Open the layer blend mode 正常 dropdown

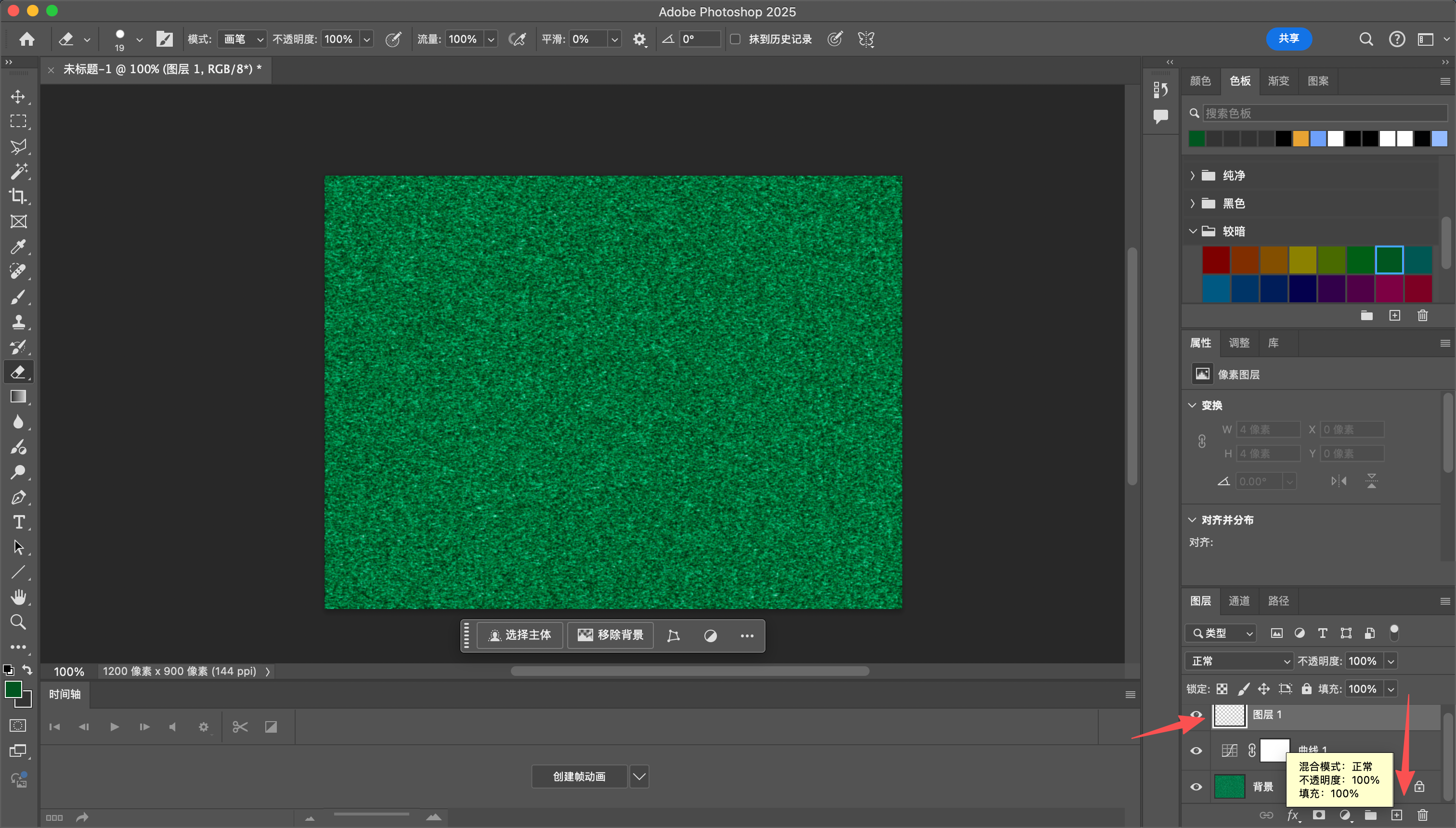point(1239,661)
